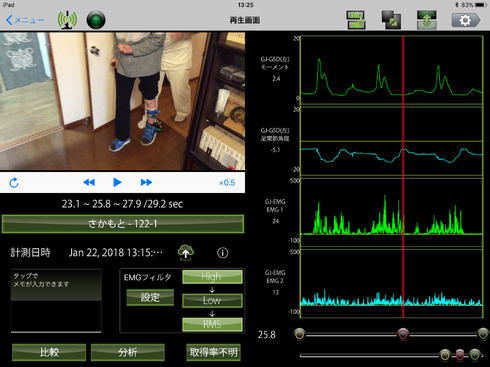Open the label display toggle icon in toolbar

pyautogui.click(x=356, y=20)
